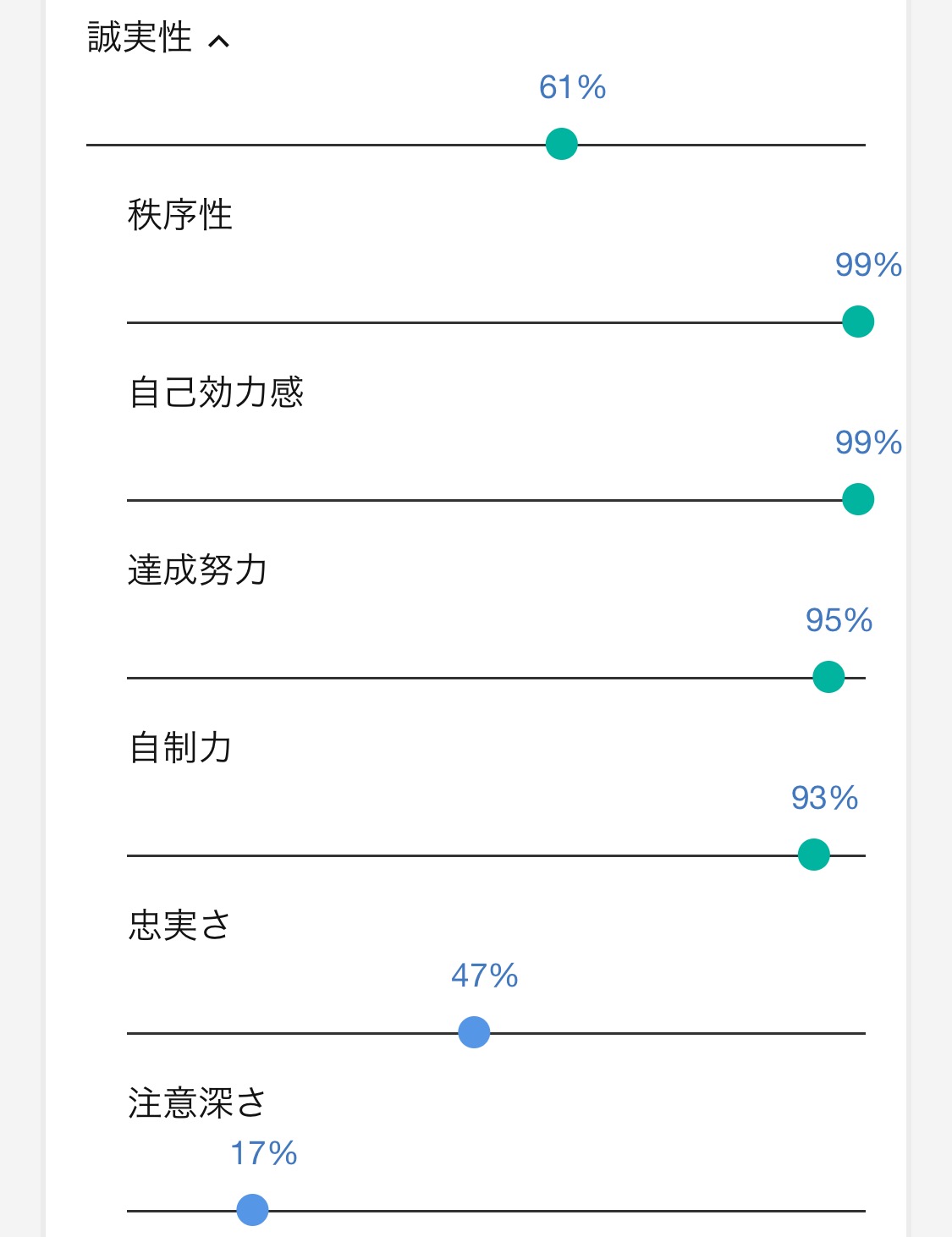Click the blue 注意深さ slider handle

tap(252, 1210)
